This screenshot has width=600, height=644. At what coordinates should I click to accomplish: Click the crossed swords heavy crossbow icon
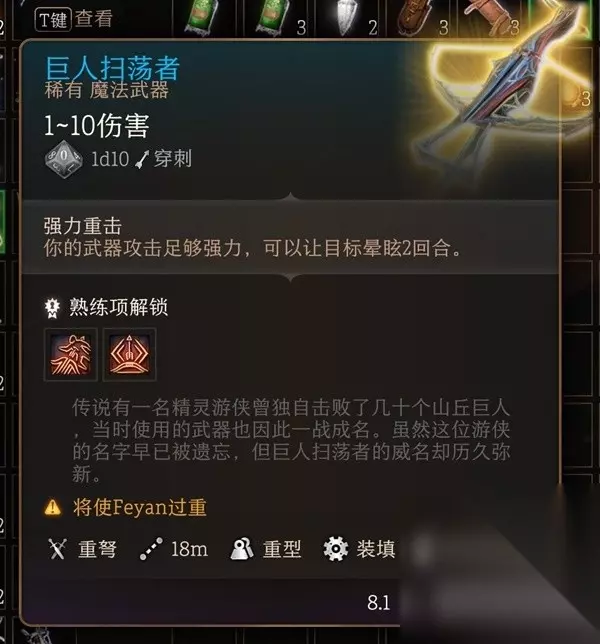click(57, 549)
